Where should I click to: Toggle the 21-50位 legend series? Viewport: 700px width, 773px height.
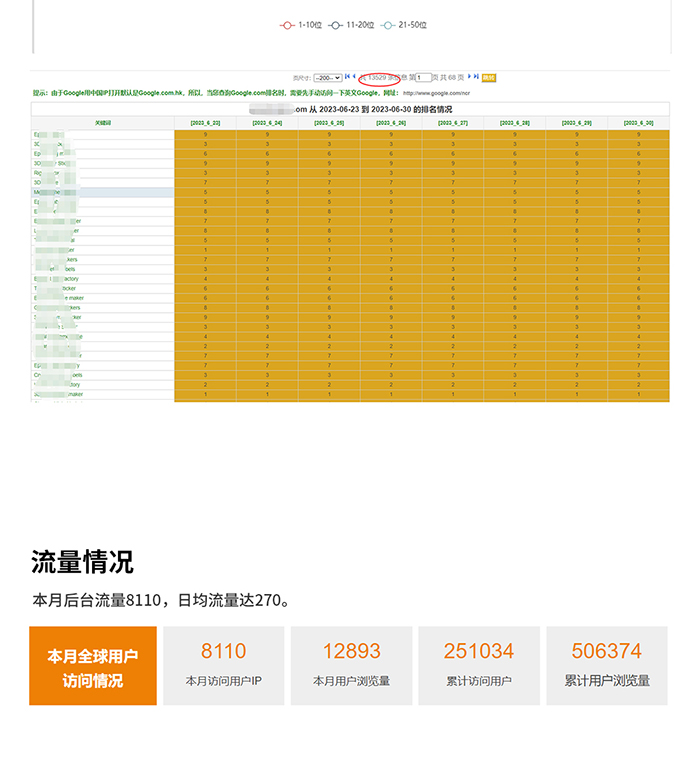click(x=404, y=25)
